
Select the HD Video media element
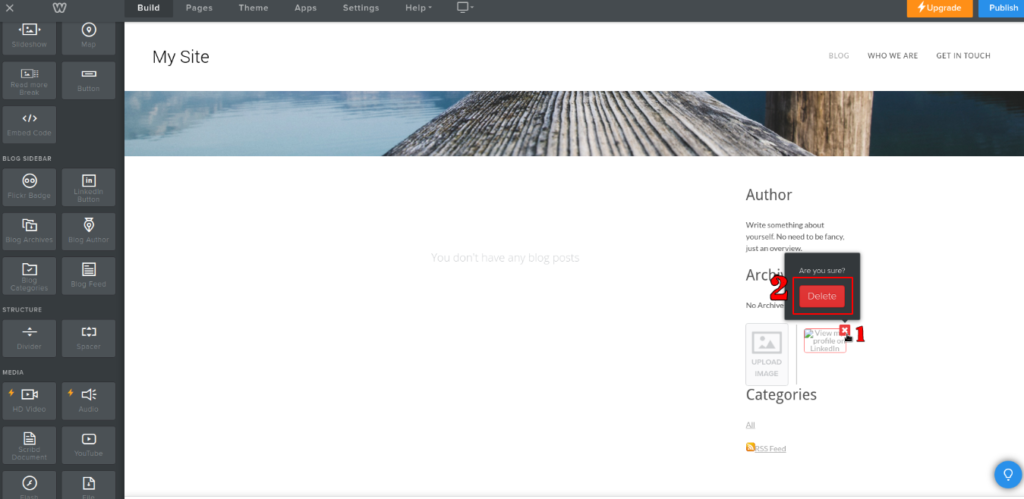point(29,401)
